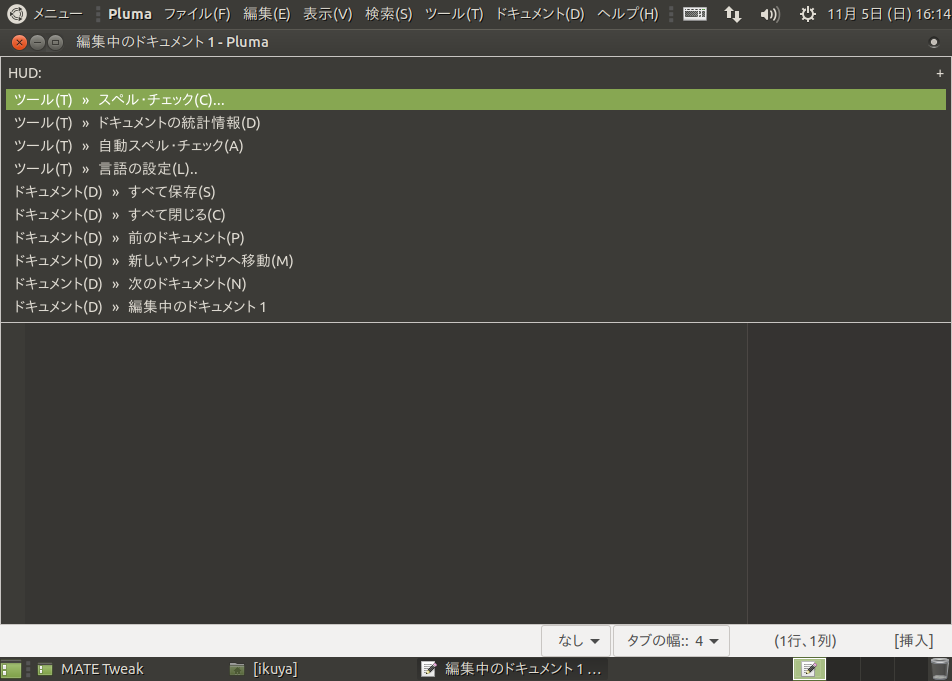Select HUD result すべて保存(S)

[x=476, y=192]
